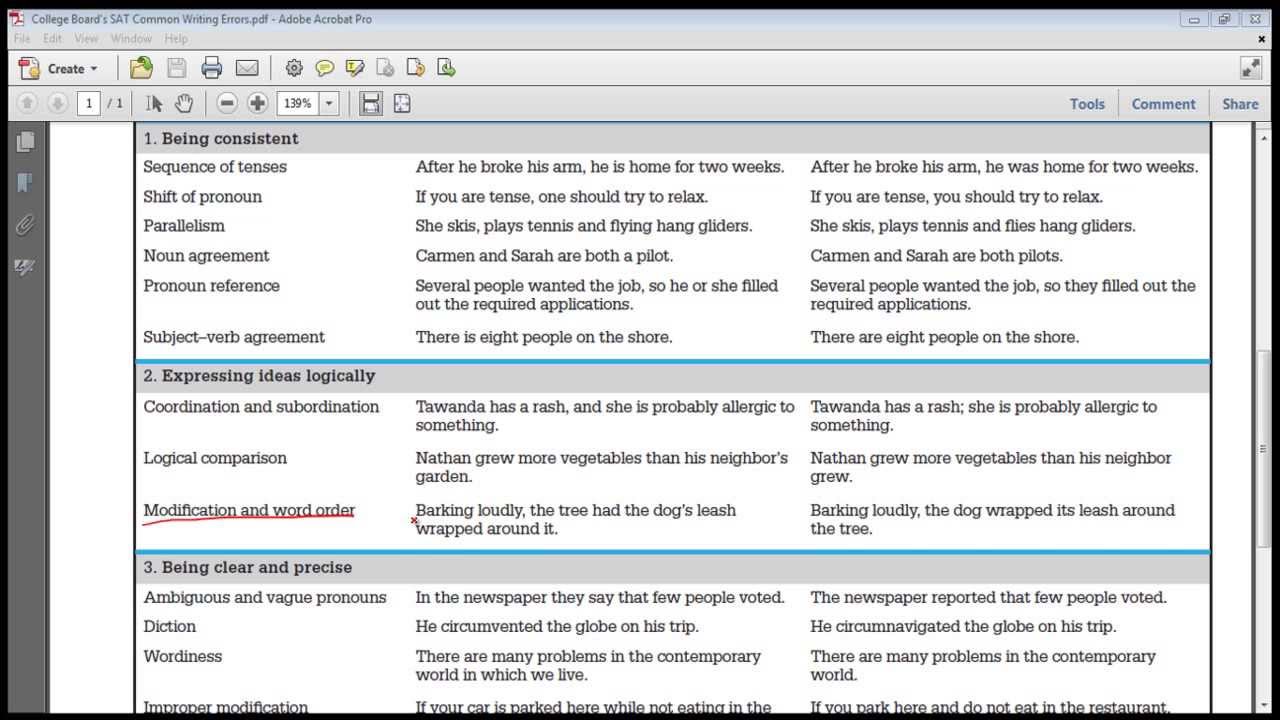
Task: Toggle read mode using top-right expand icon
Action: coord(1251,68)
